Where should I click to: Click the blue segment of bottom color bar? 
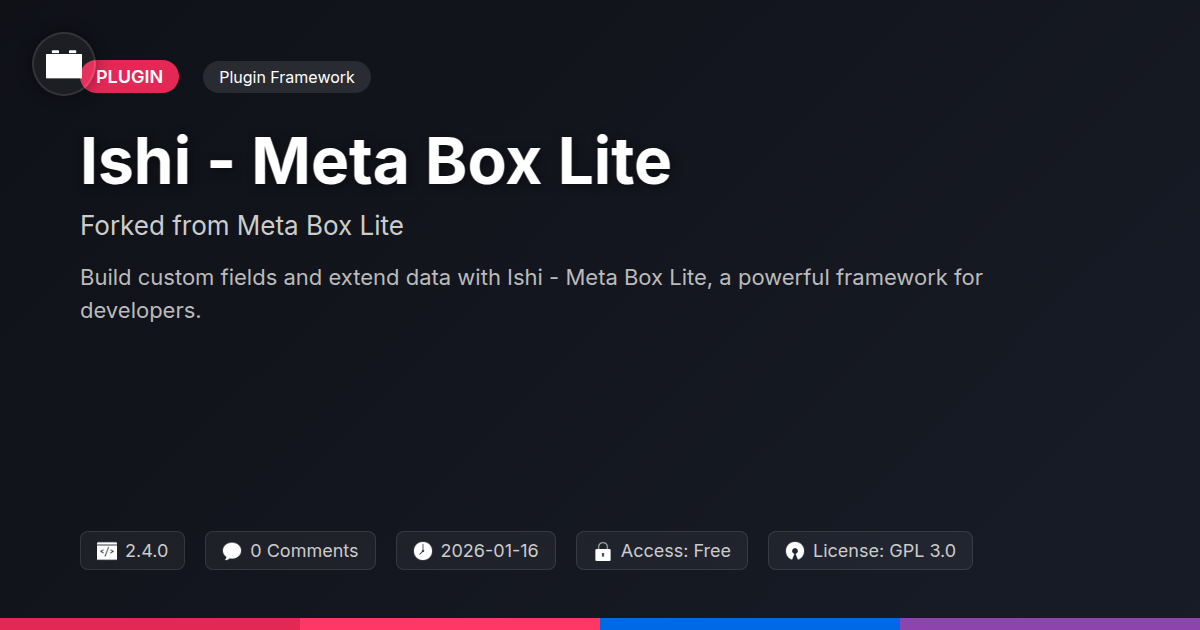point(750,623)
